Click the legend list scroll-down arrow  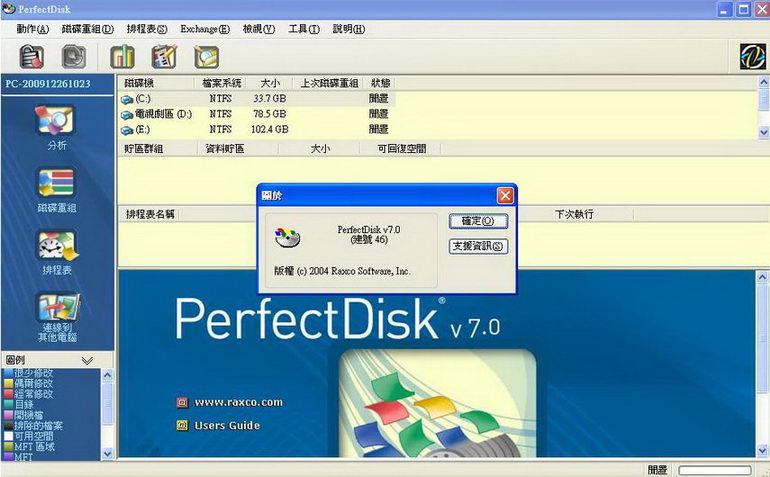pos(108,453)
